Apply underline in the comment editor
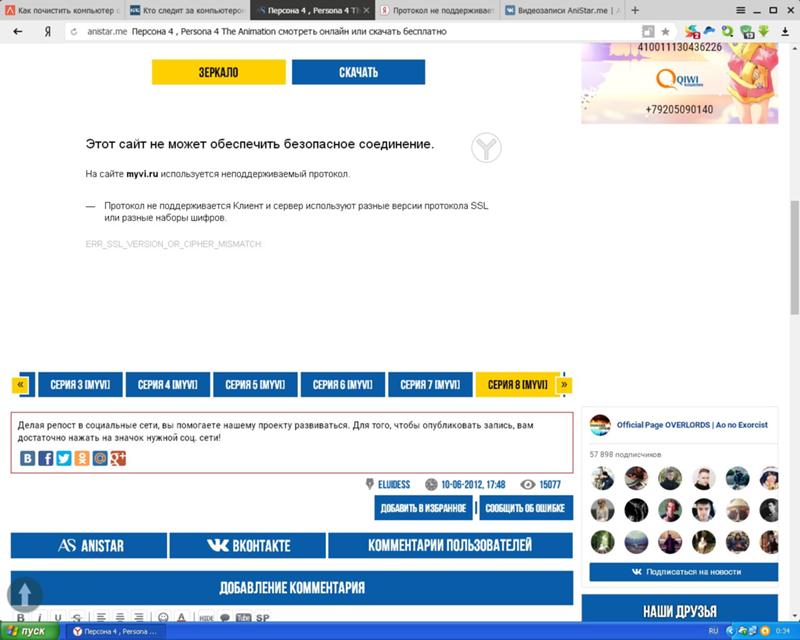The width and height of the screenshot is (800, 640). pyautogui.click(x=58, y=618)
